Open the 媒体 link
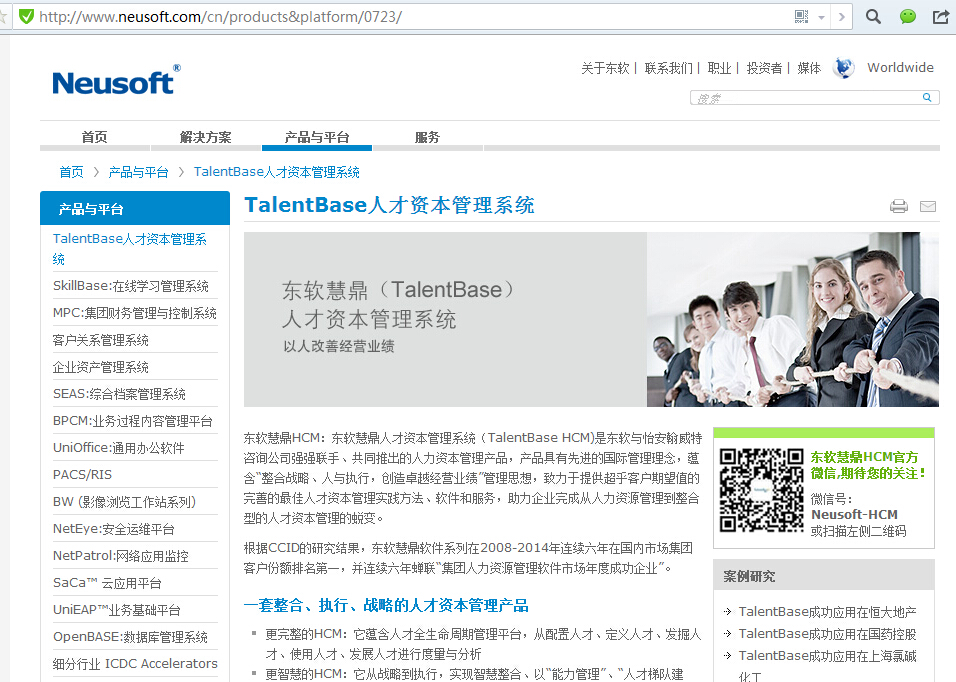This screenshot has height=682, width=956. pyautogui.click(x=809, y=68)
